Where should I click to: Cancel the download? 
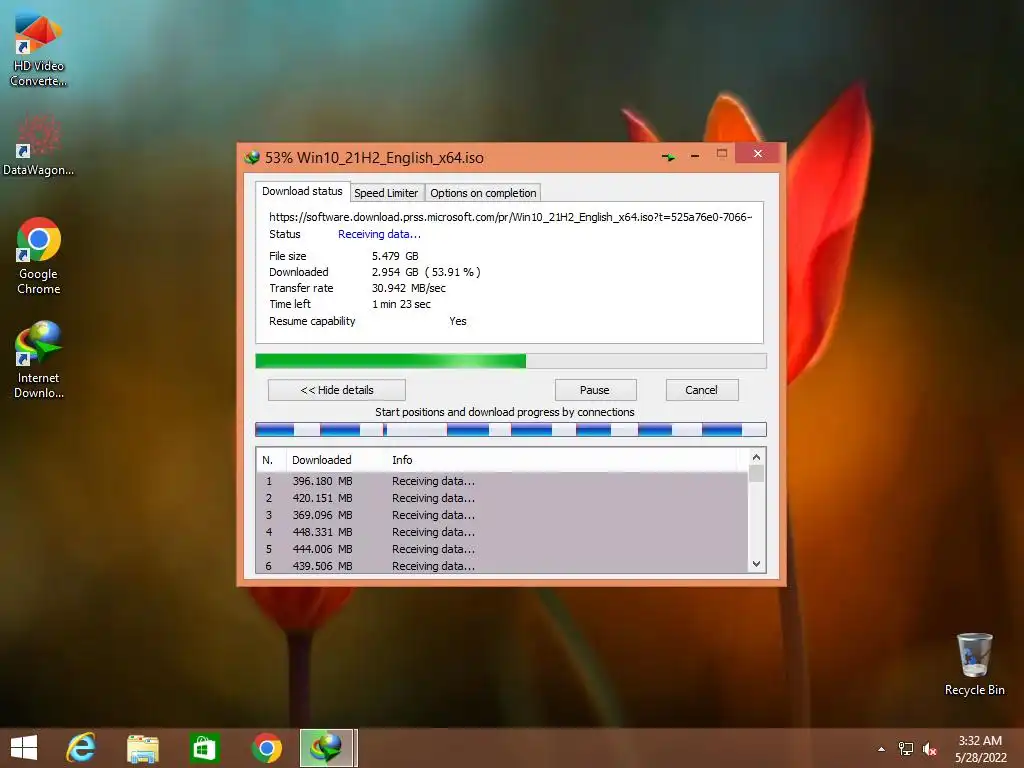702,390
